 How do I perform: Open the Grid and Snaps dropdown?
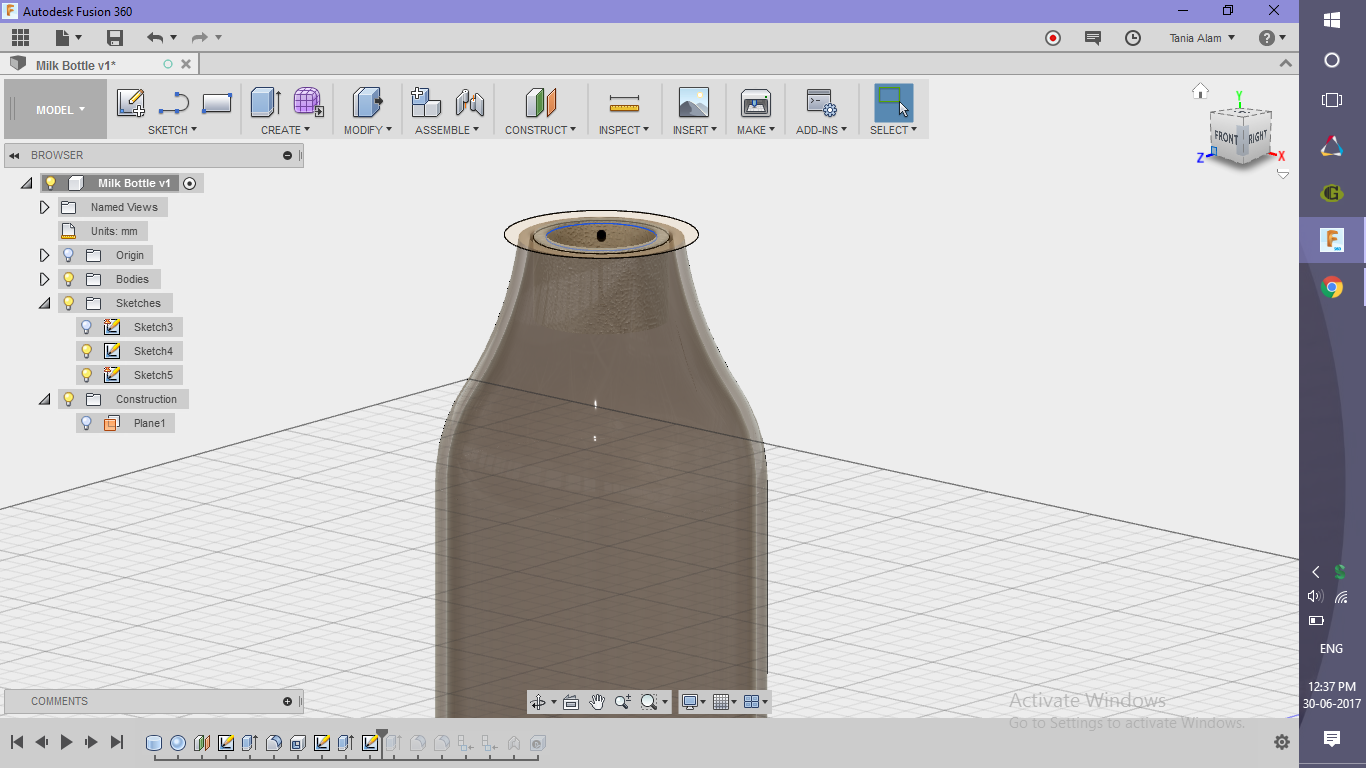pyautogui.click(x=725, y=702)
